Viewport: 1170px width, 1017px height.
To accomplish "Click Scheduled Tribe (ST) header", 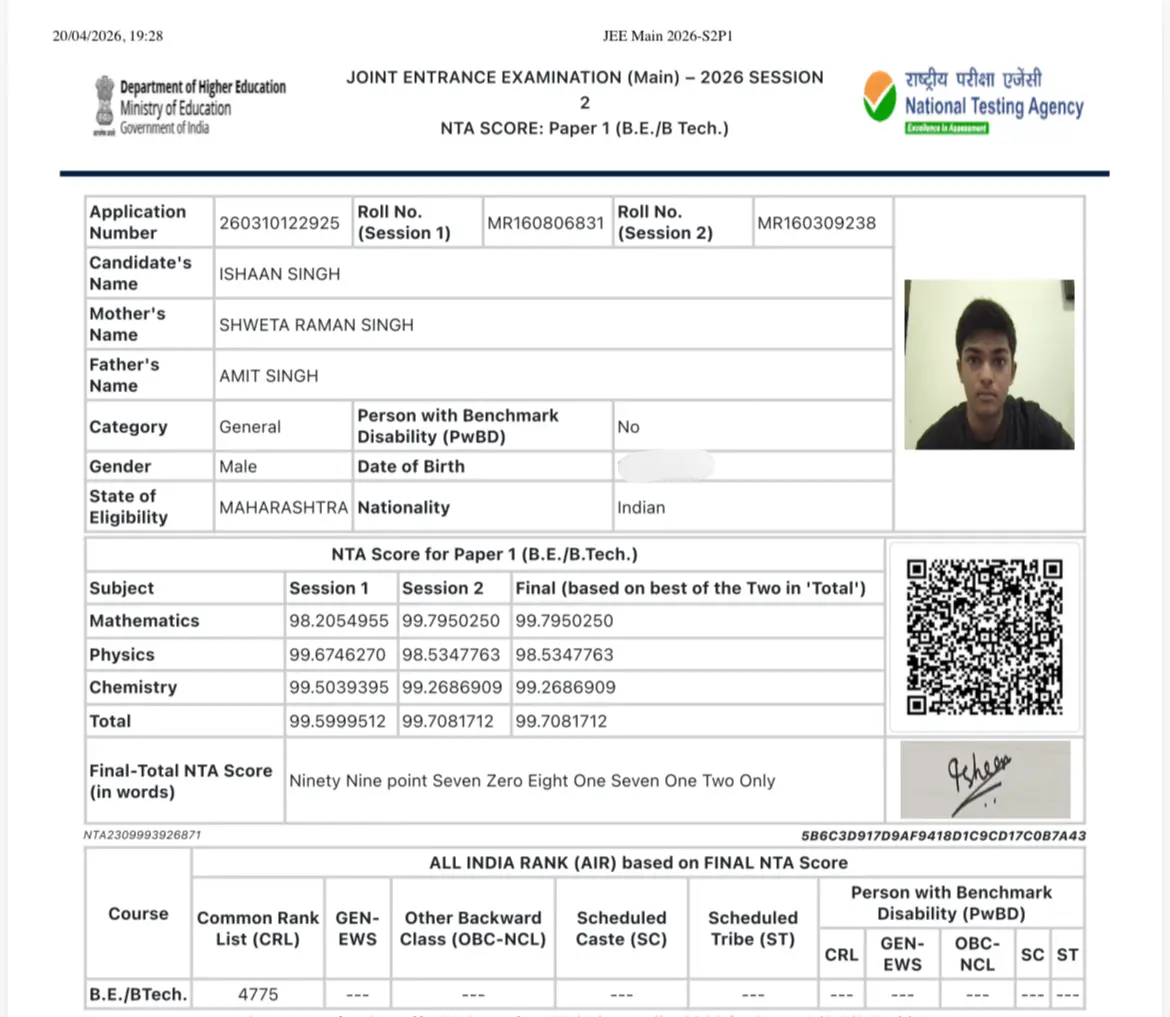I will click(x=753, y=928).
